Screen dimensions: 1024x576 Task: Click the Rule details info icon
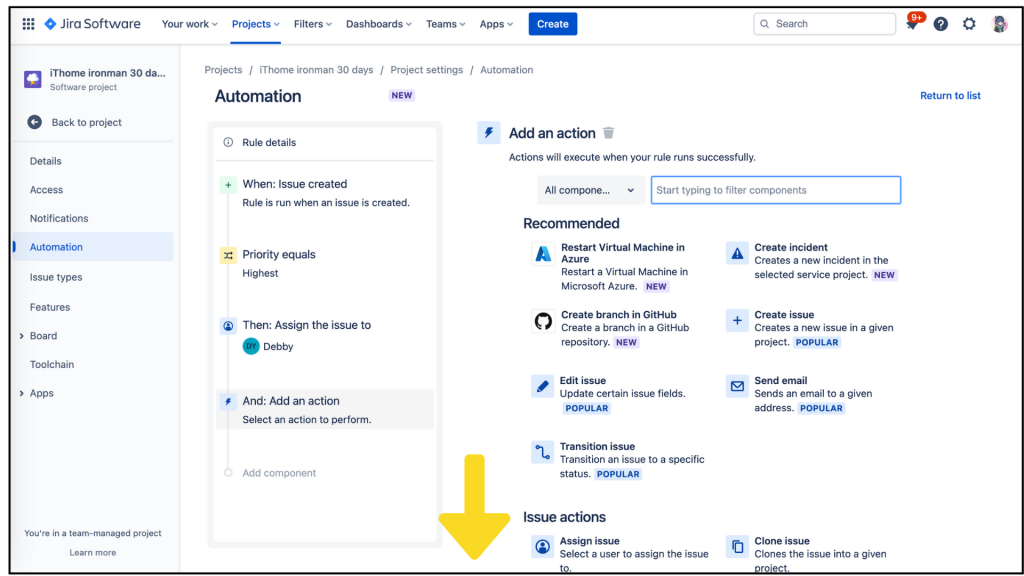tap(228, 142)
